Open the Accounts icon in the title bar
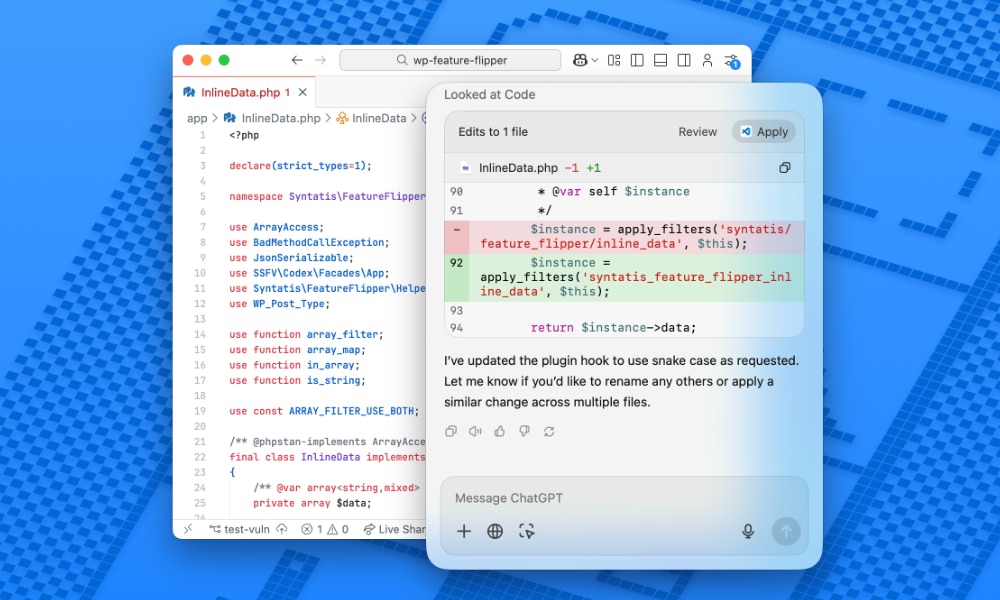Viewport: 1000px width, 600px height. [x=707, y=60]
